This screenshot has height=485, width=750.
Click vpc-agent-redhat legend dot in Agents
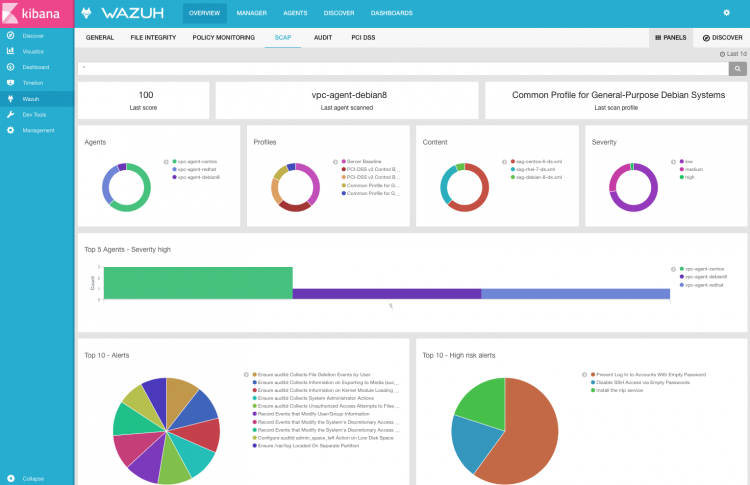click(175, 169)
